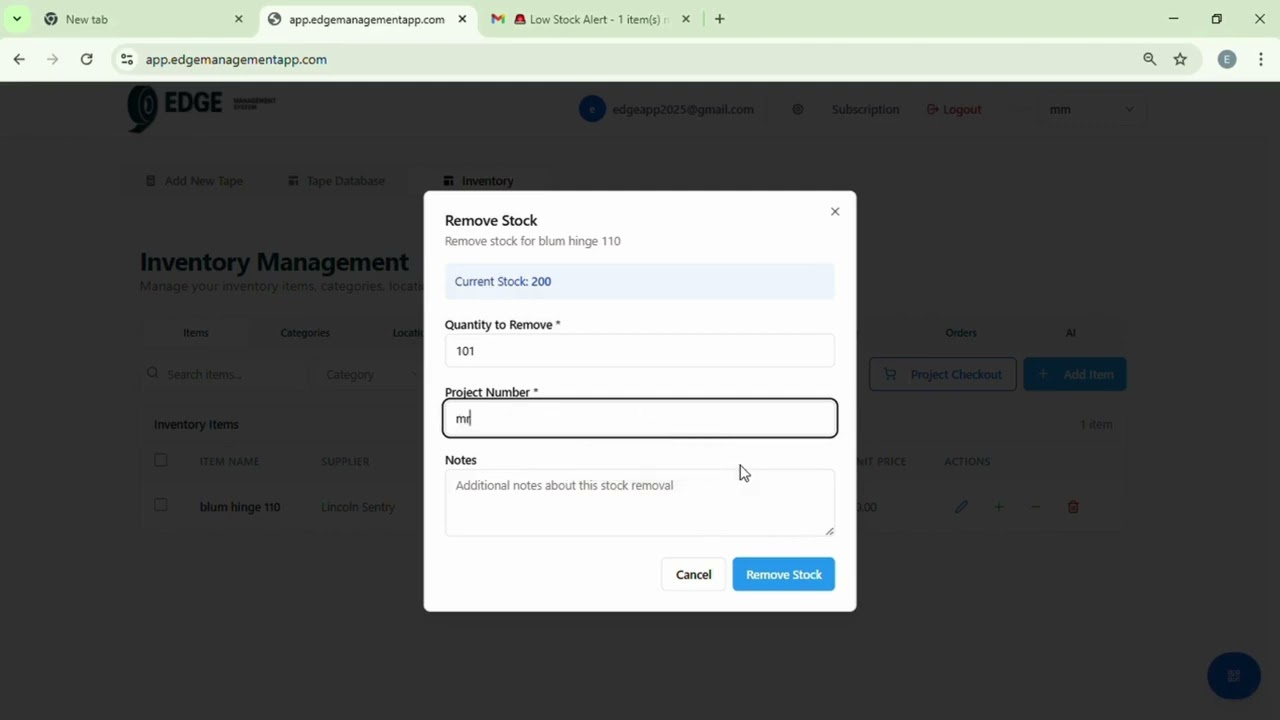Open the chat widget bubble
Image resolution: width=1280 pixels, height=720 pixels.
point(1233,676)
